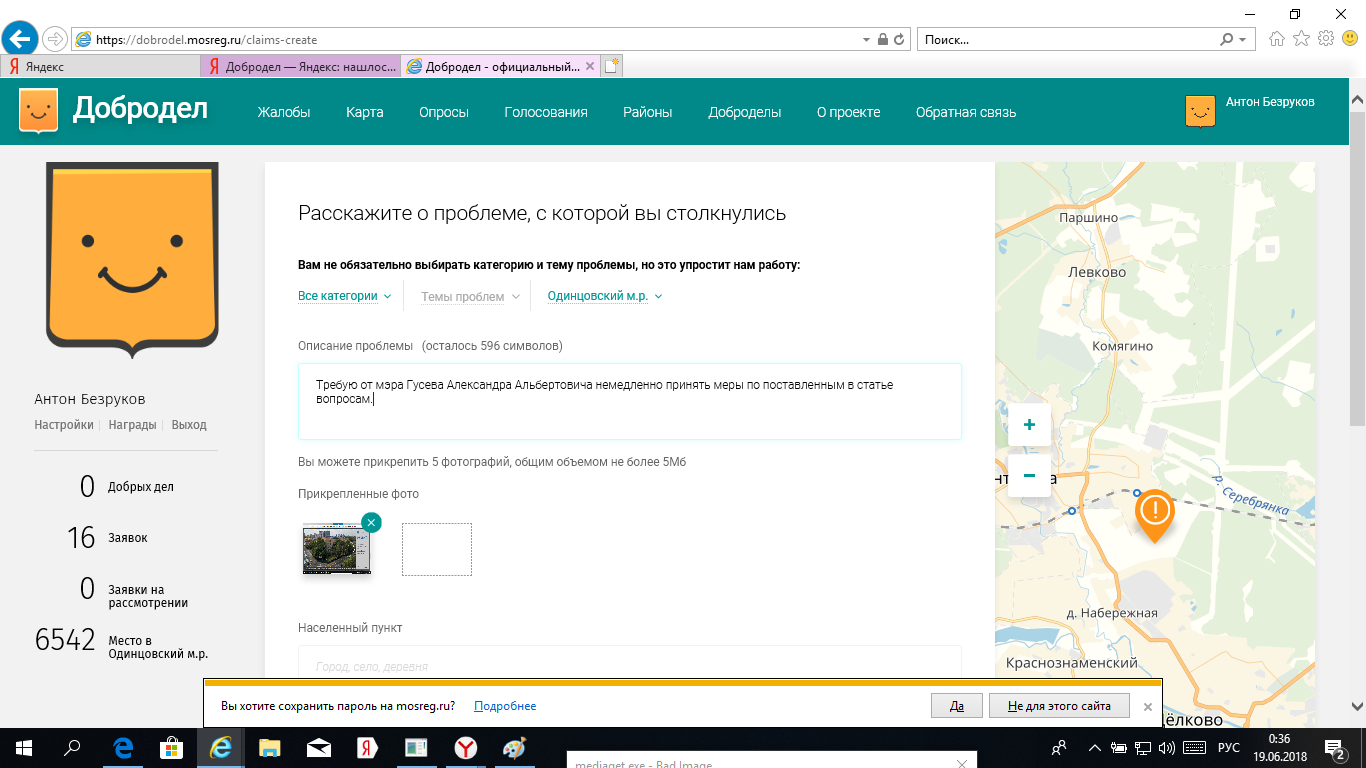This screenshot has height=768, width=1366.
Task: Click the Добродел logo icon in header
Action: [x=38, y=111]
